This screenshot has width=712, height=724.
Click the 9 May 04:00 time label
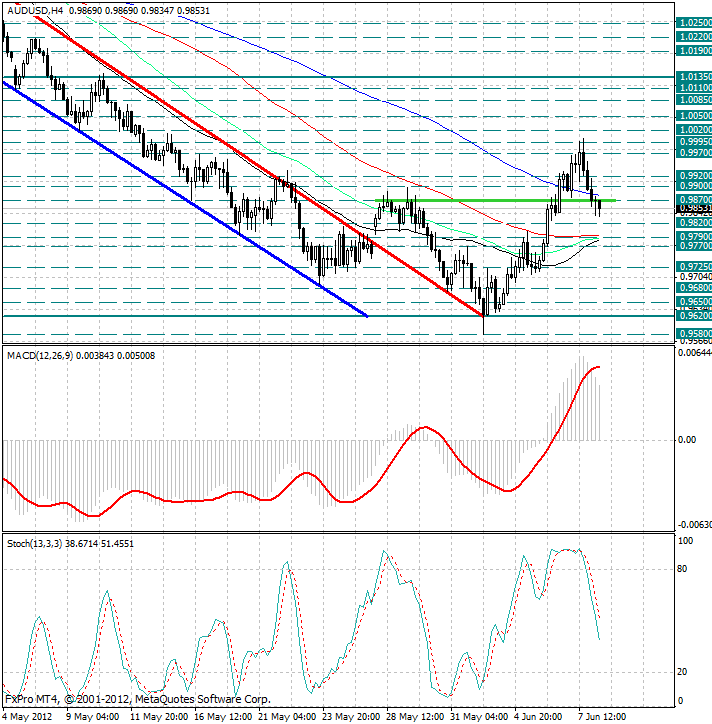(92, 717)
